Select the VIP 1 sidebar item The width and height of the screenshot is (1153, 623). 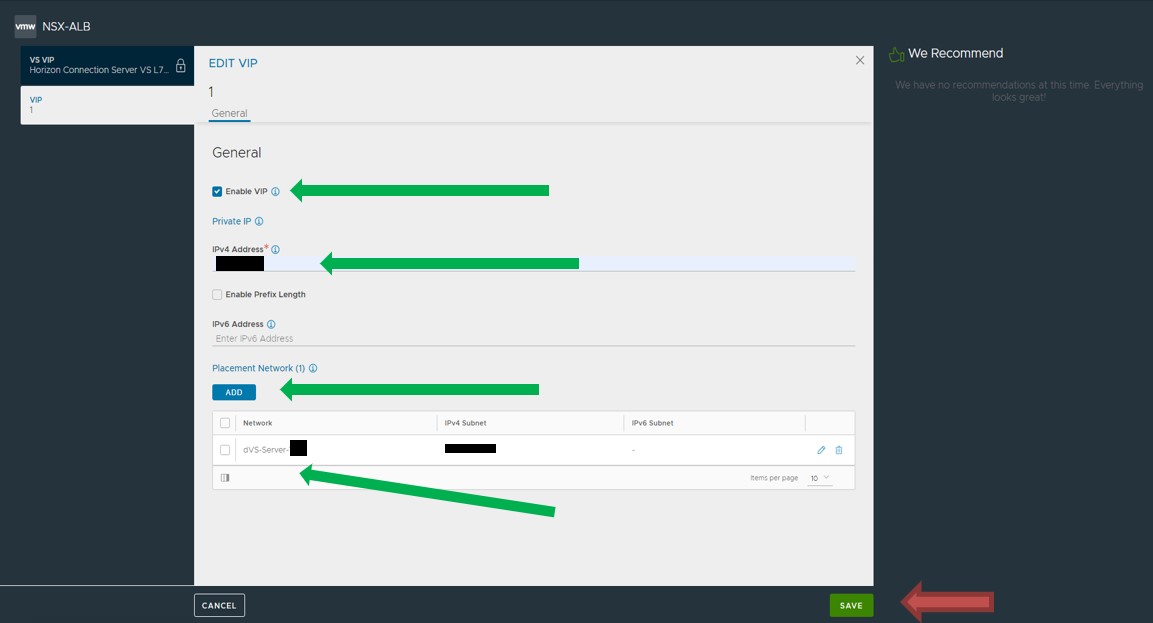click(x=107, y=105)
